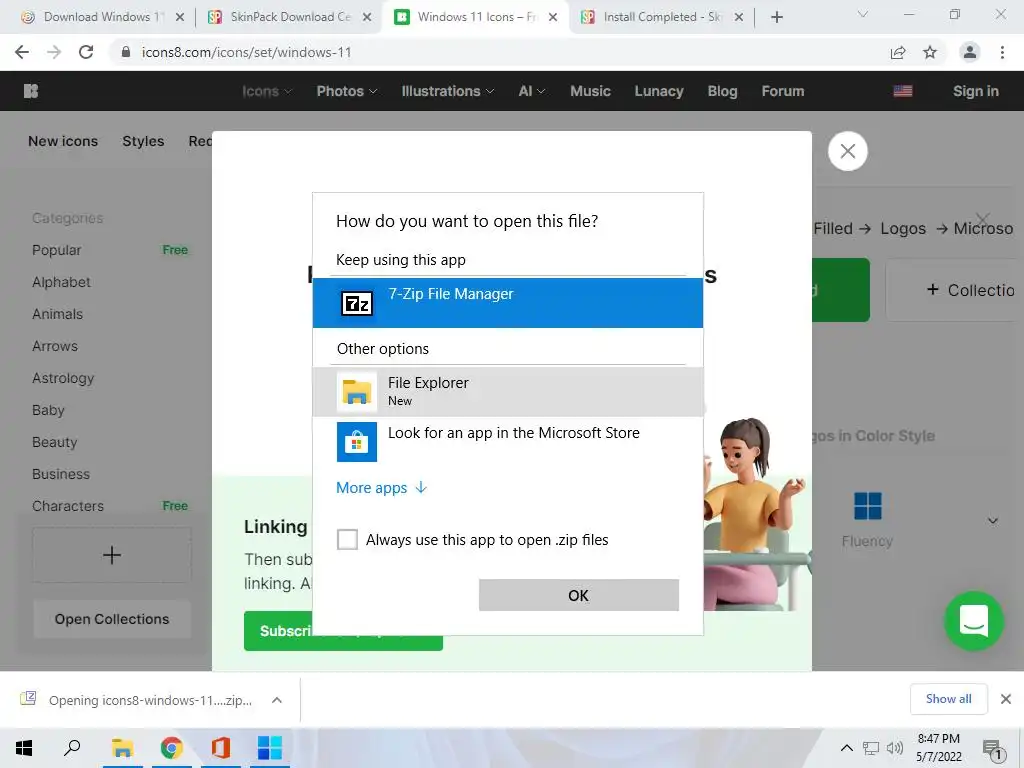Expand the More apps list

coord(381,488)
